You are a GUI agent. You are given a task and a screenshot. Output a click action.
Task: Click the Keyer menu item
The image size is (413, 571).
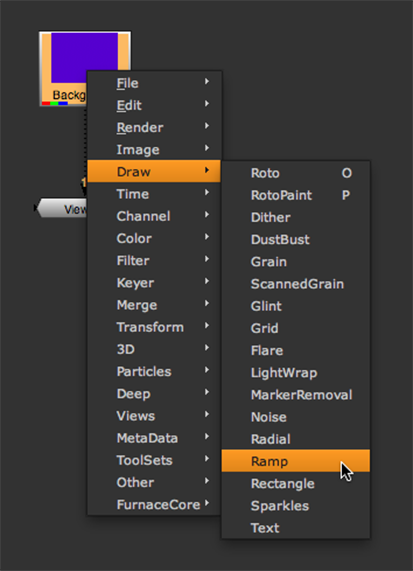click(x=154, y=283)
